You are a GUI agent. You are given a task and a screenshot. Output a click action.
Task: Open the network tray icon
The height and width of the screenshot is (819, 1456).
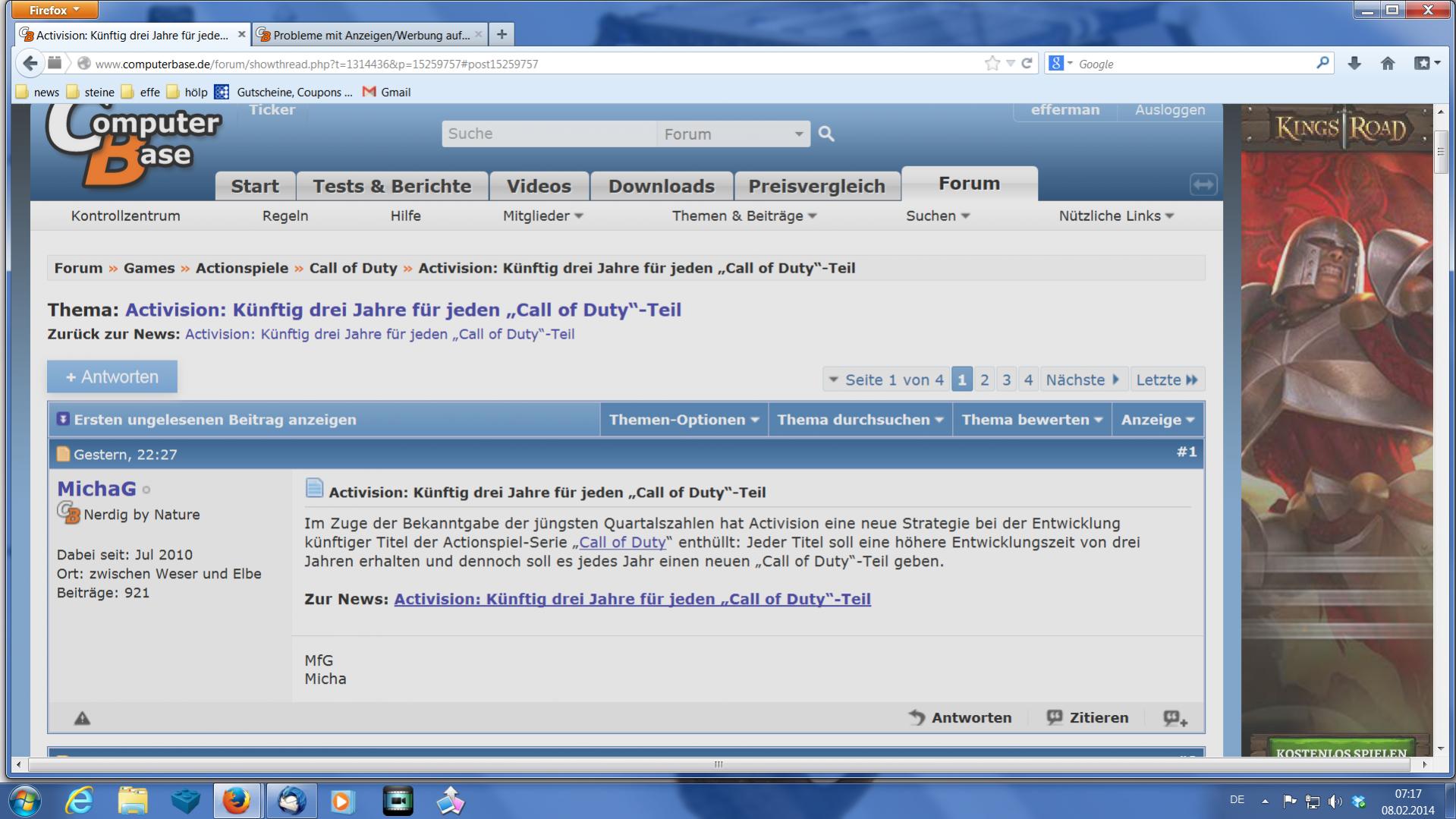click(x=1312, y=801)
